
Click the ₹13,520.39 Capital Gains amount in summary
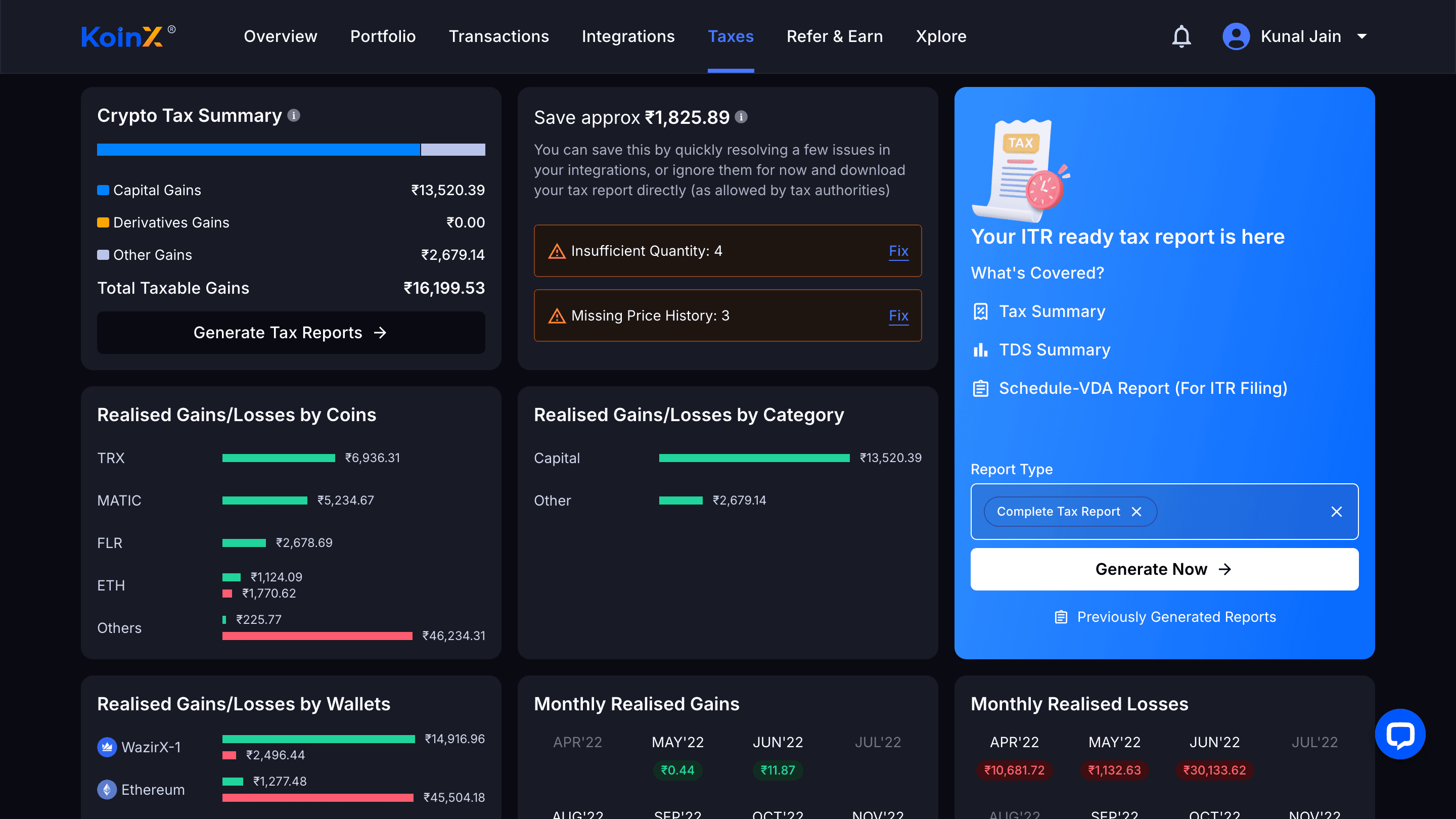click(447, 190)
